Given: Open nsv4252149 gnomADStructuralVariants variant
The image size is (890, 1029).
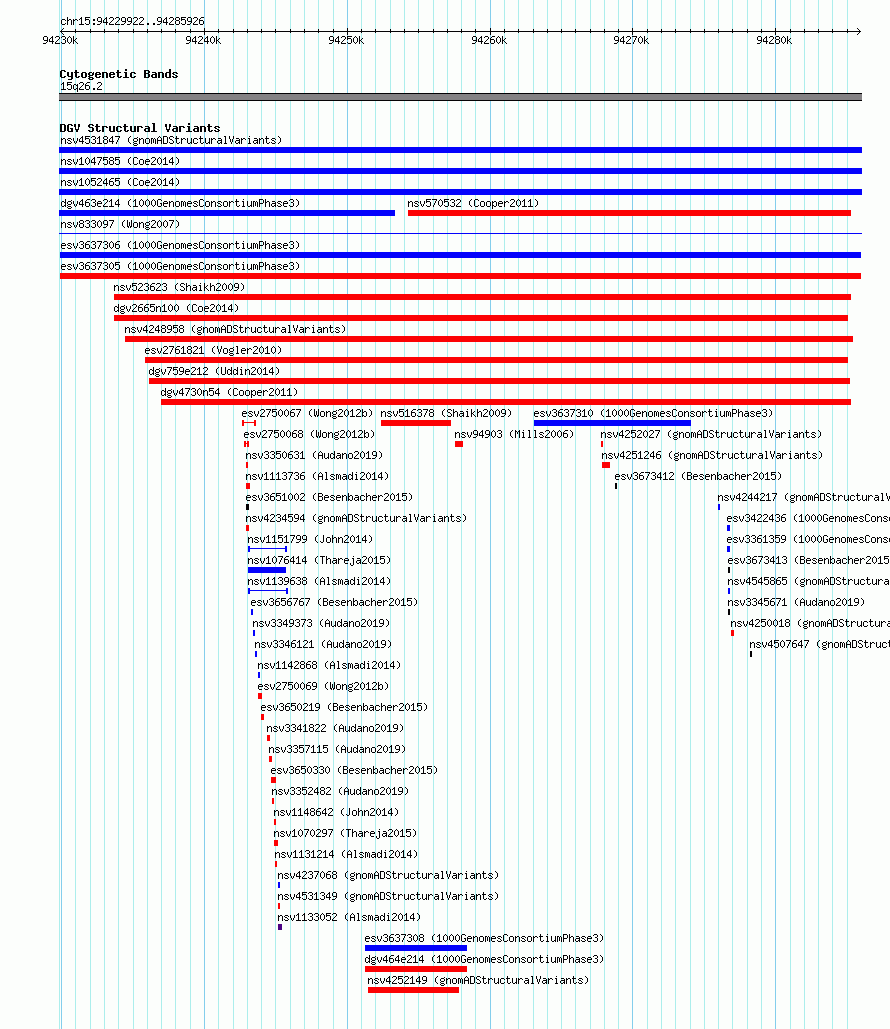Looking at the screenshot, I should 478,980.
